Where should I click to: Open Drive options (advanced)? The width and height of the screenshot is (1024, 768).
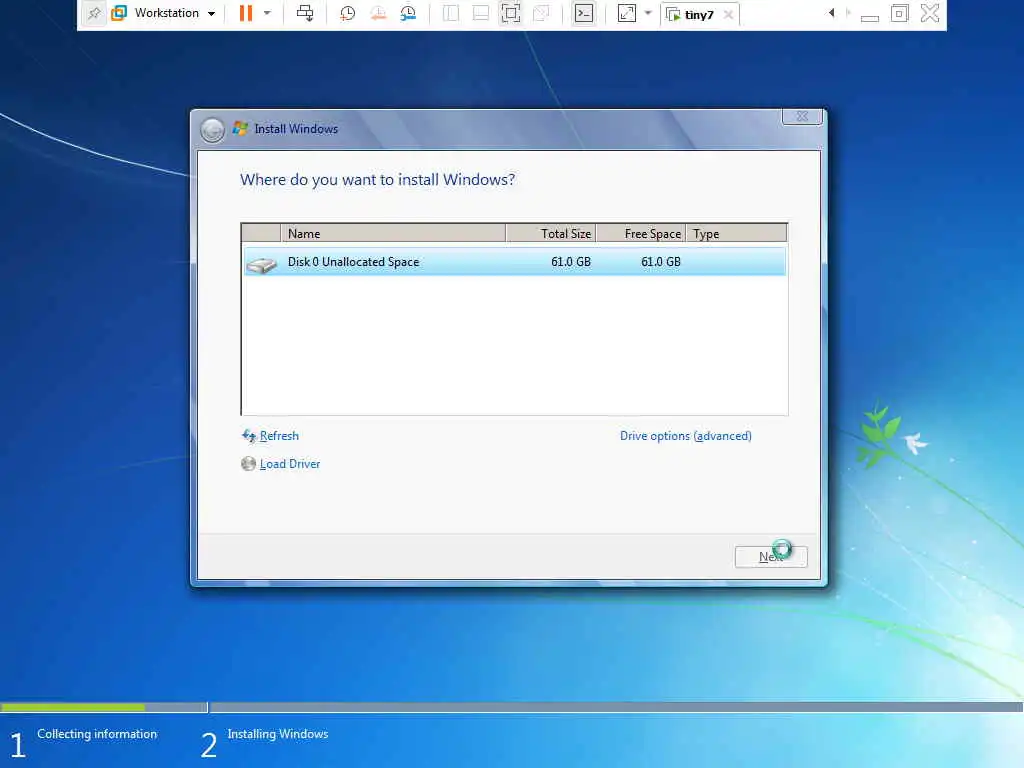(x=686, y=436)
